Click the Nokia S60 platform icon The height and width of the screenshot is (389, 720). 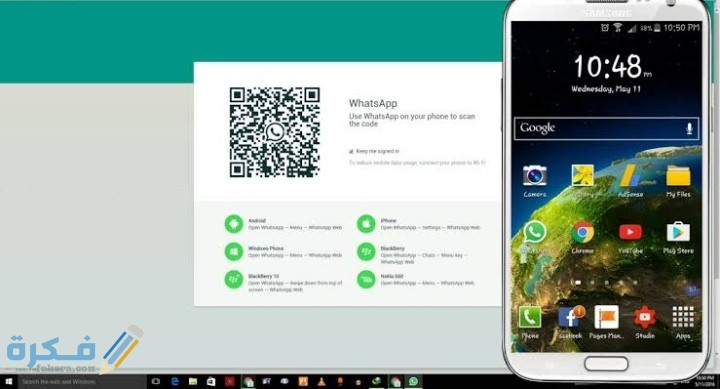(366, 280)
